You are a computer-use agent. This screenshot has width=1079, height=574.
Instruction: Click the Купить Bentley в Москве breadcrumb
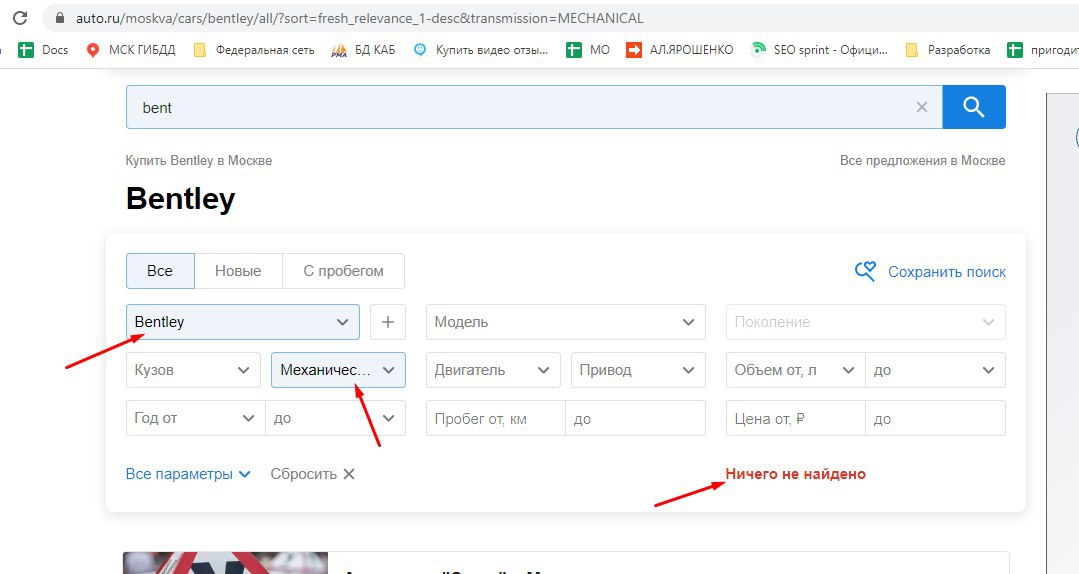tap(199, 160)
